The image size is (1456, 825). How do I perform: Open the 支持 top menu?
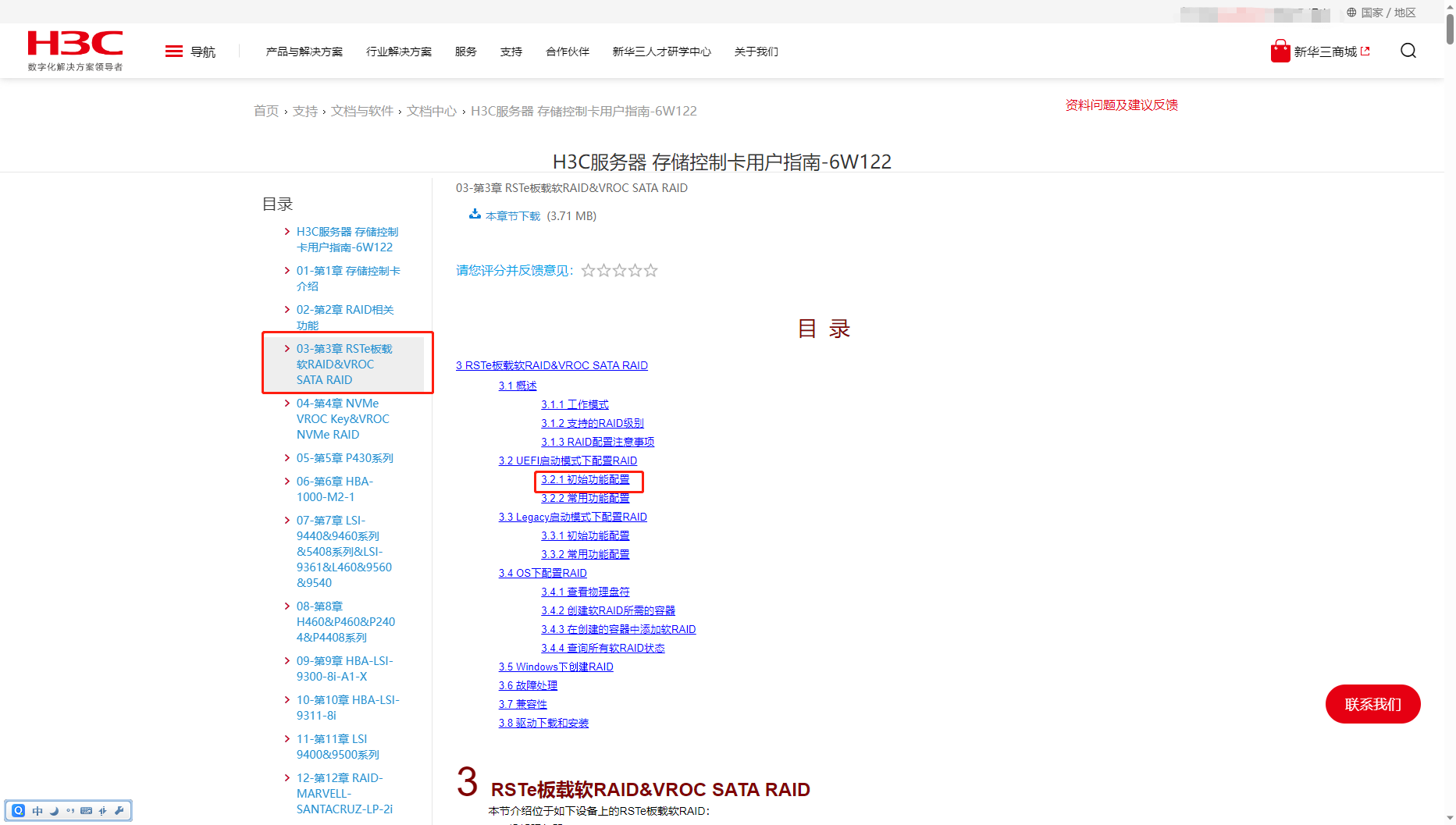pos(511,52)
